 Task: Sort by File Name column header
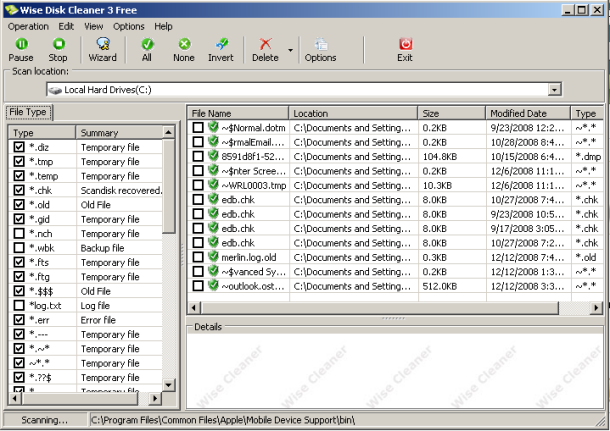[x=238, y=113]
